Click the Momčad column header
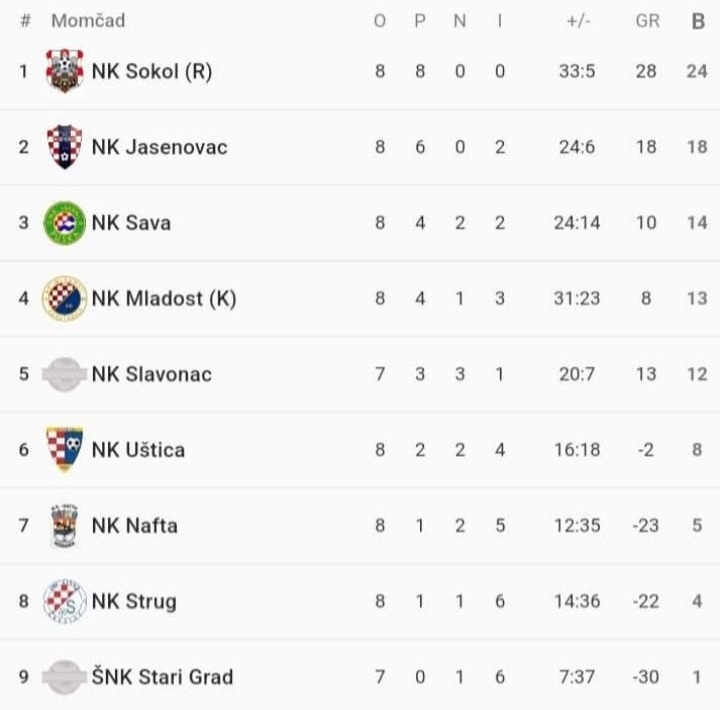 [88, 21]
